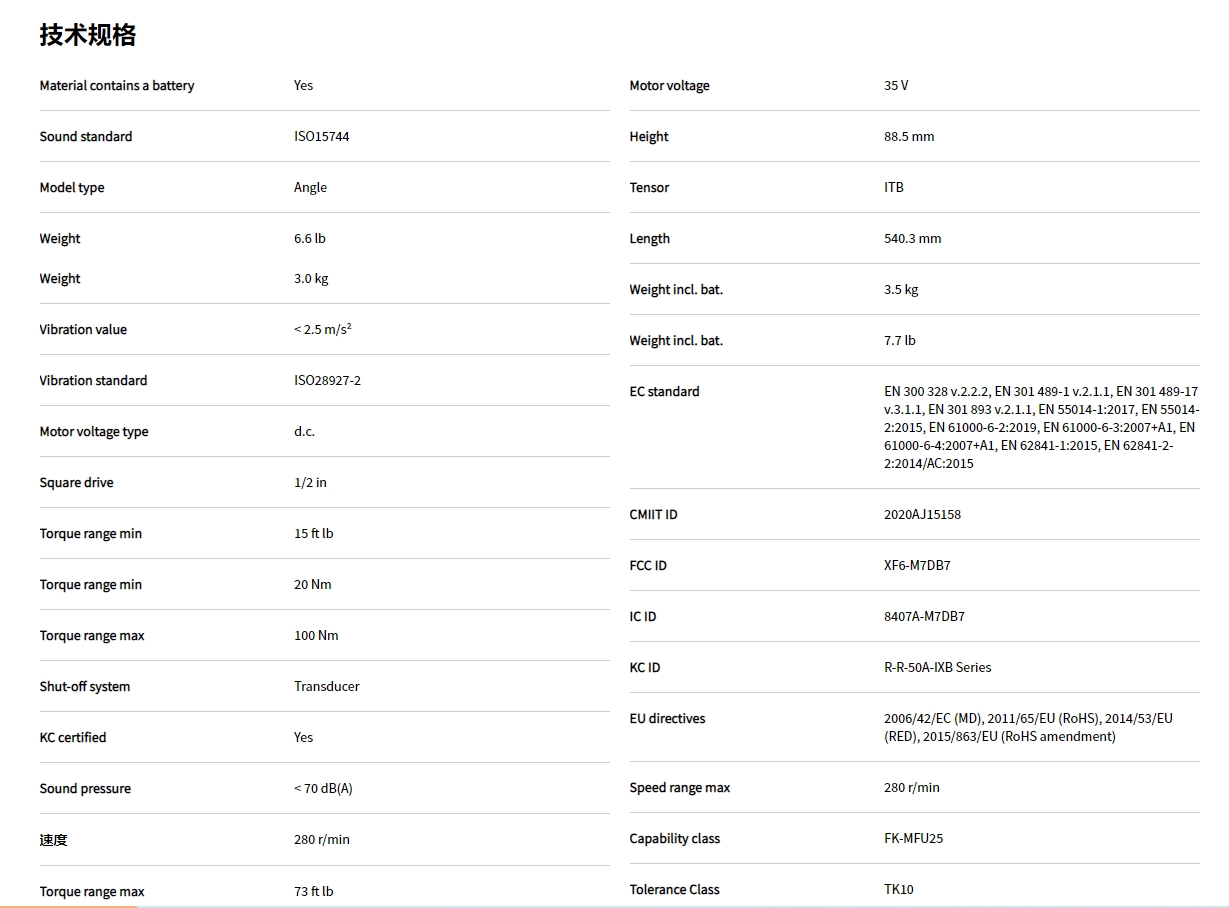Click the 73 ft lb torque value
Image resolution: width=1229 pixels, height=908 pixels.
pyautogui.click(x=313, y=891)
